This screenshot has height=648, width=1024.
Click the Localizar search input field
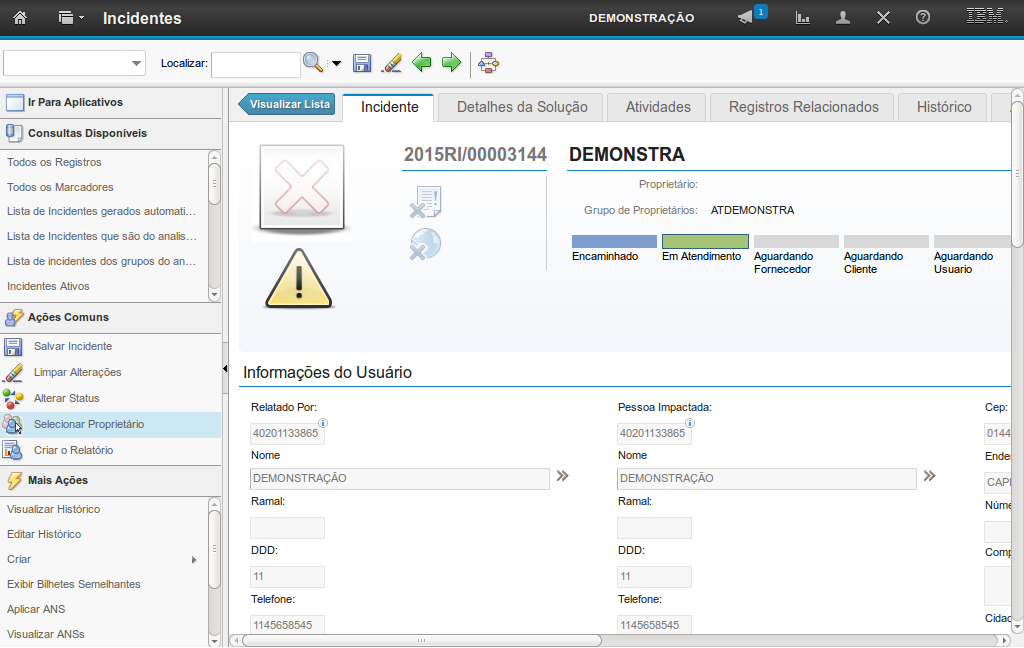click(x=255, y=64)
